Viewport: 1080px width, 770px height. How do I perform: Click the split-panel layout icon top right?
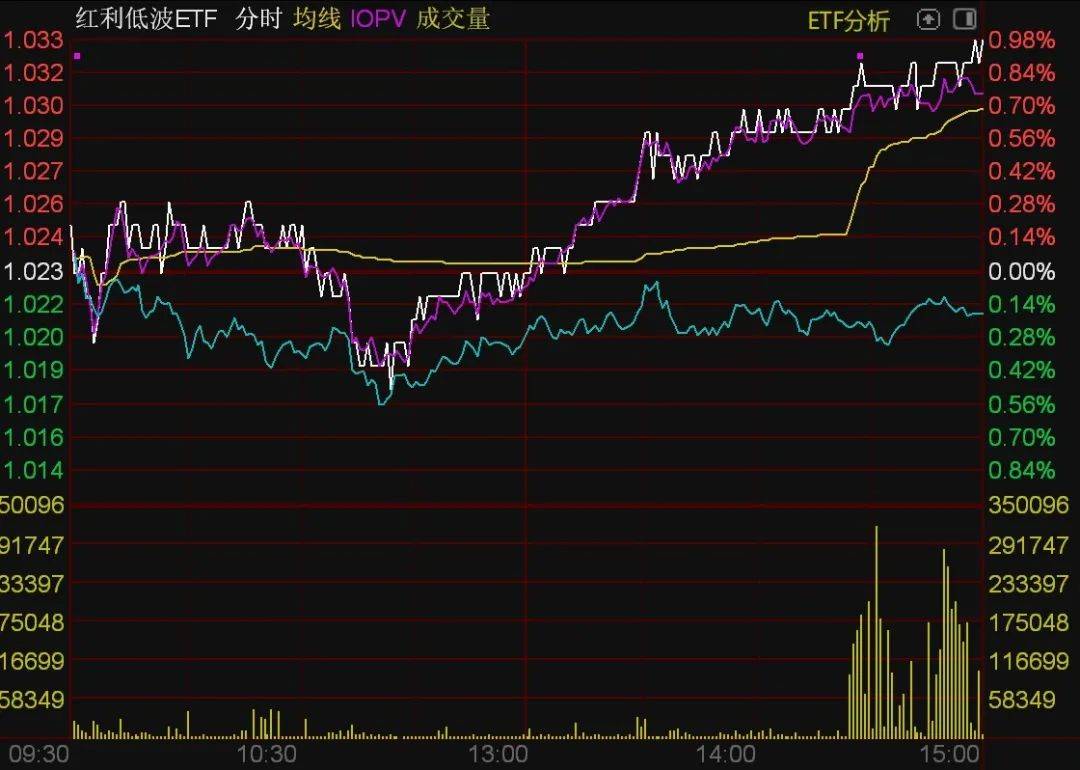(x=964, y=19)
